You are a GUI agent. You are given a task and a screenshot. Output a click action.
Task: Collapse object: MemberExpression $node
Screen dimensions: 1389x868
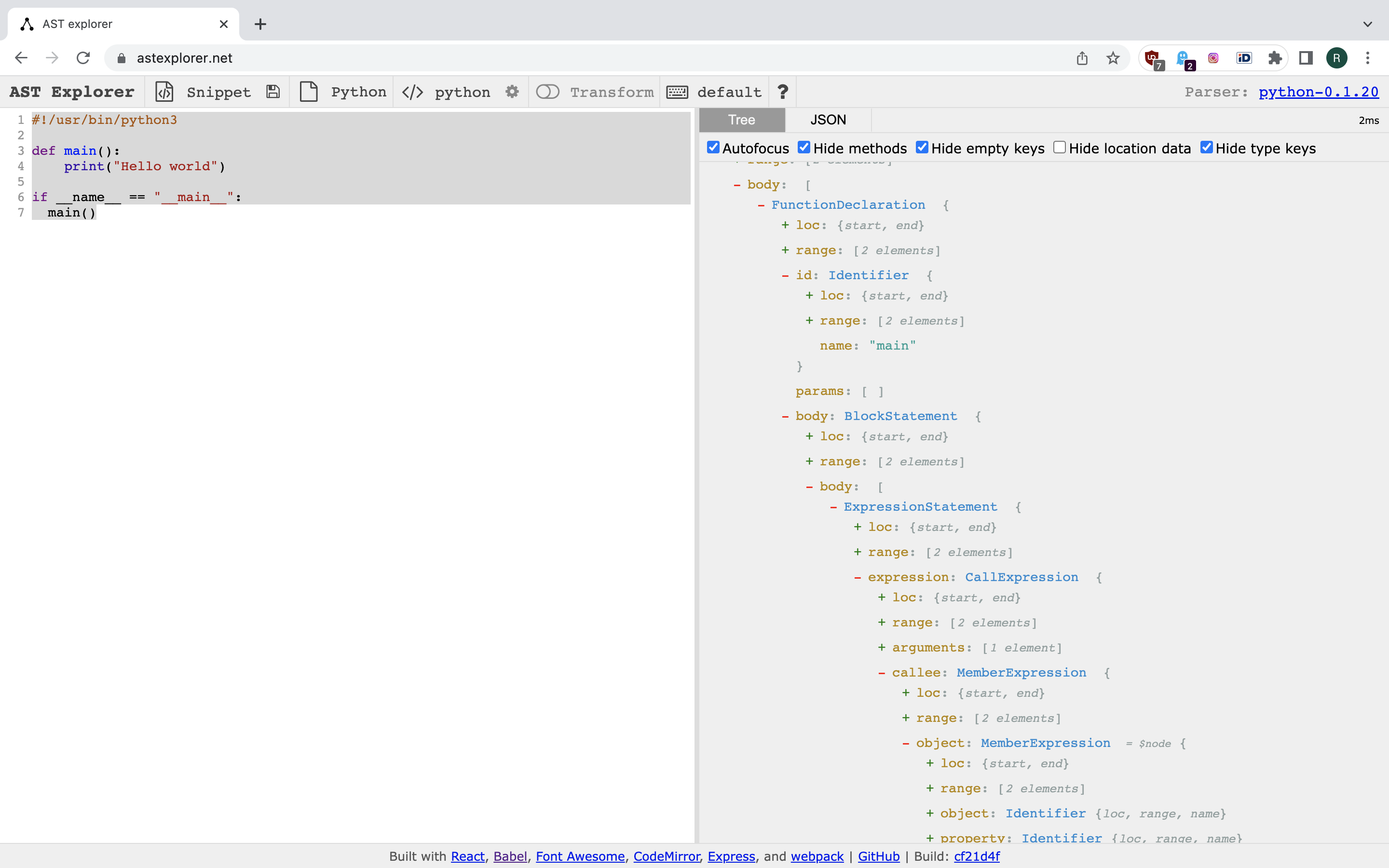pos(906,744)
